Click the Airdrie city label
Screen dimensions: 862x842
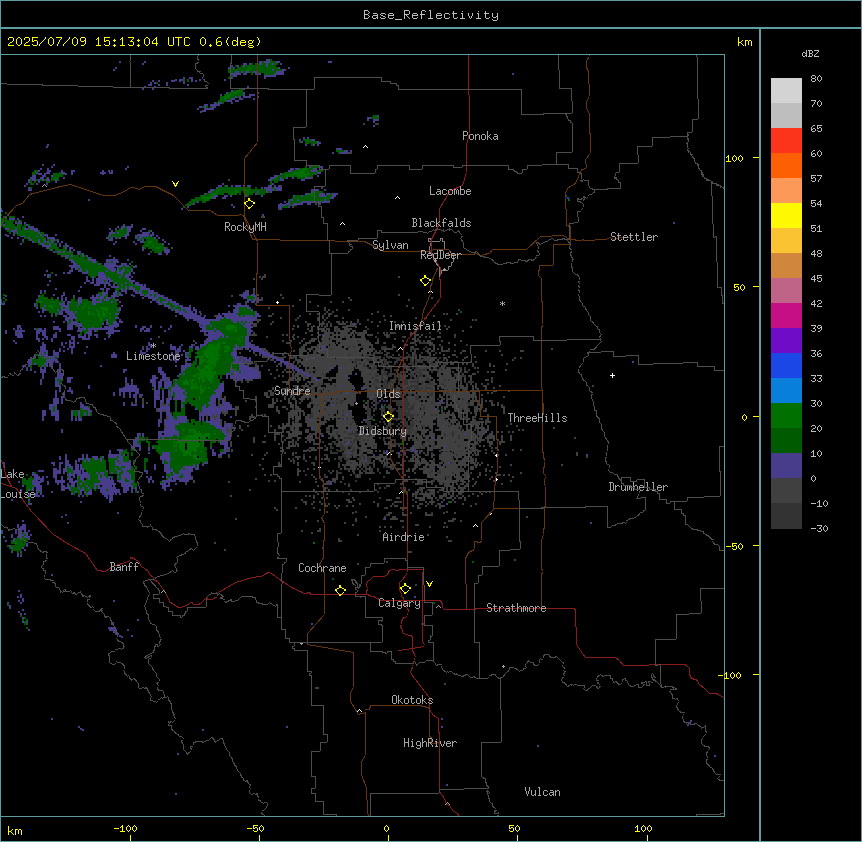point(404,537)
